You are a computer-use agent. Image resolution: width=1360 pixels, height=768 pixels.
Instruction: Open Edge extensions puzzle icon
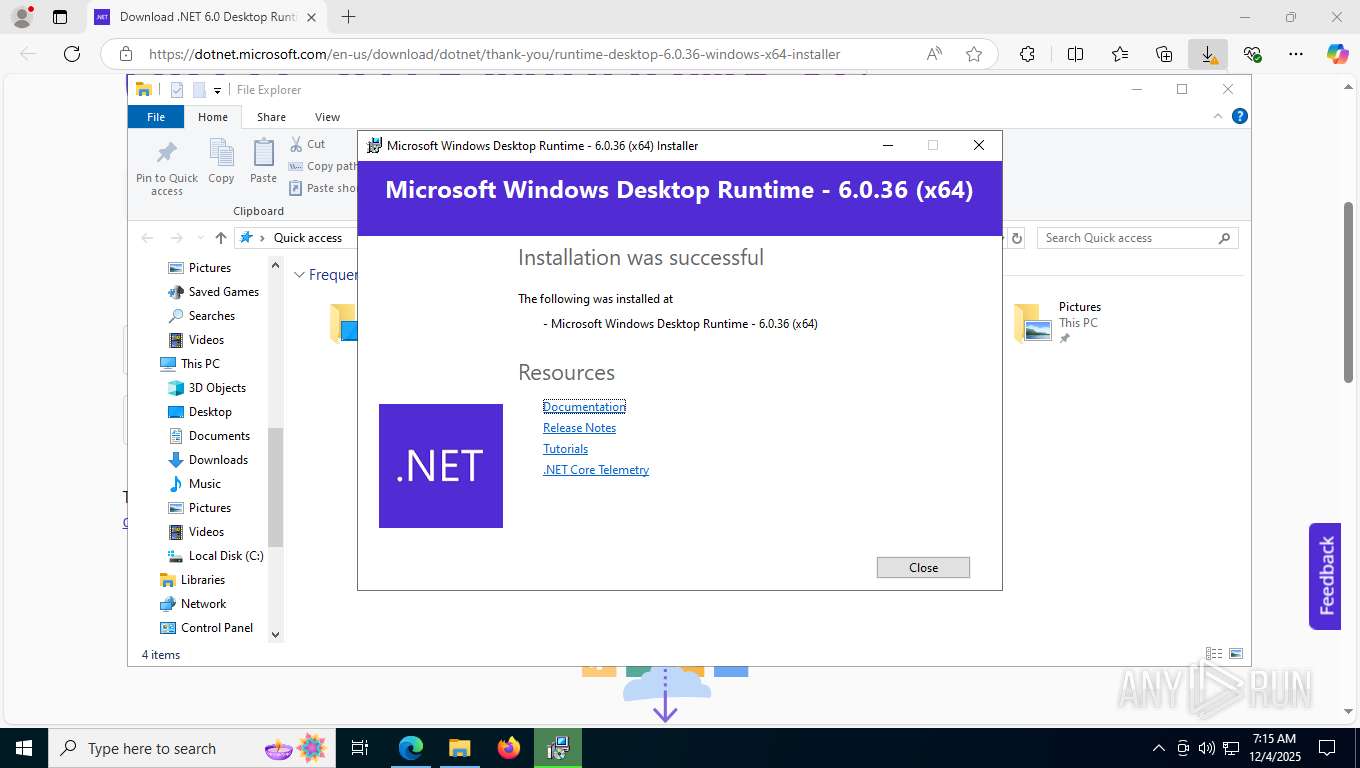(x=1027, y=54)
